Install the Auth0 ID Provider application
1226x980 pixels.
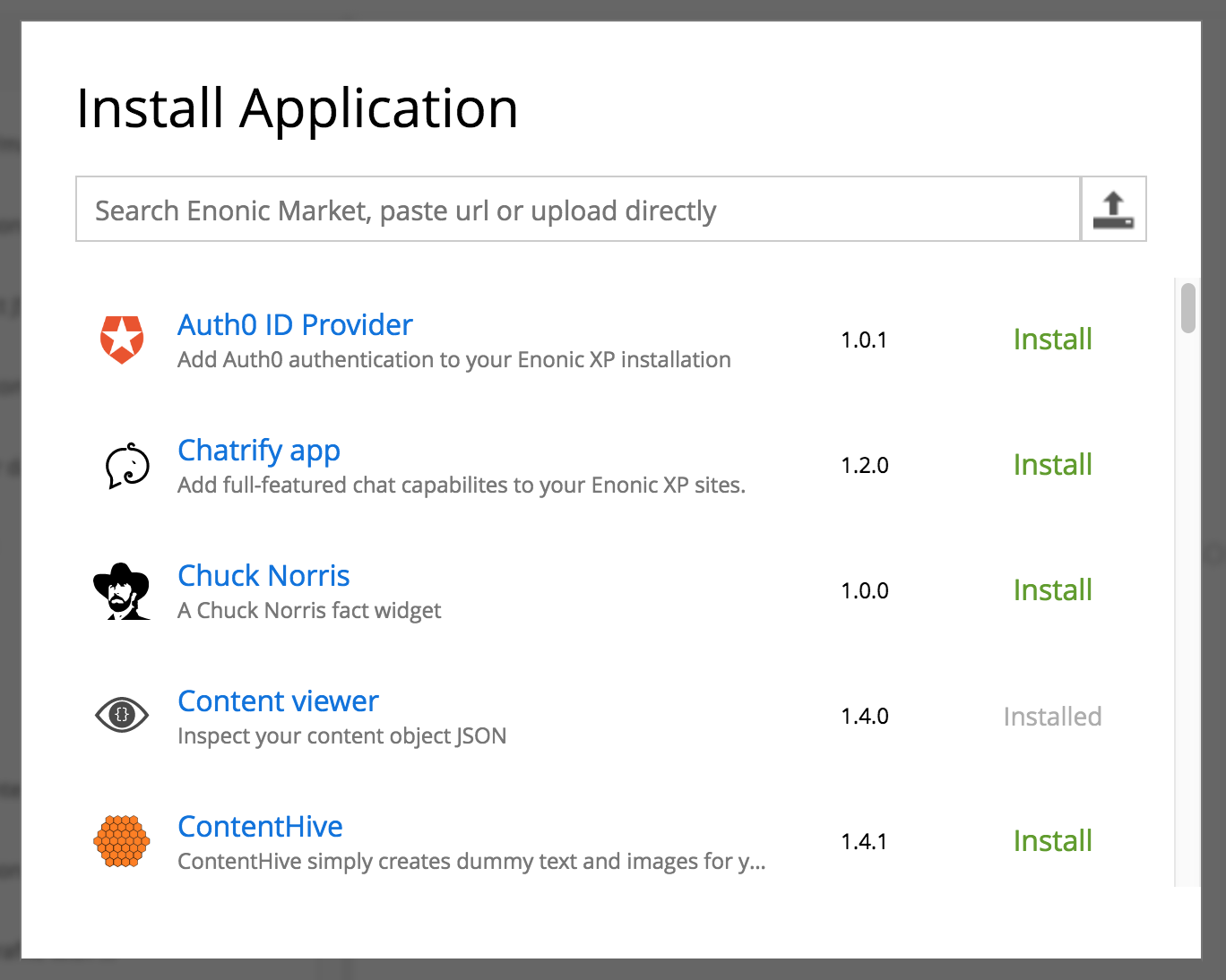[x=1052, y=340]
